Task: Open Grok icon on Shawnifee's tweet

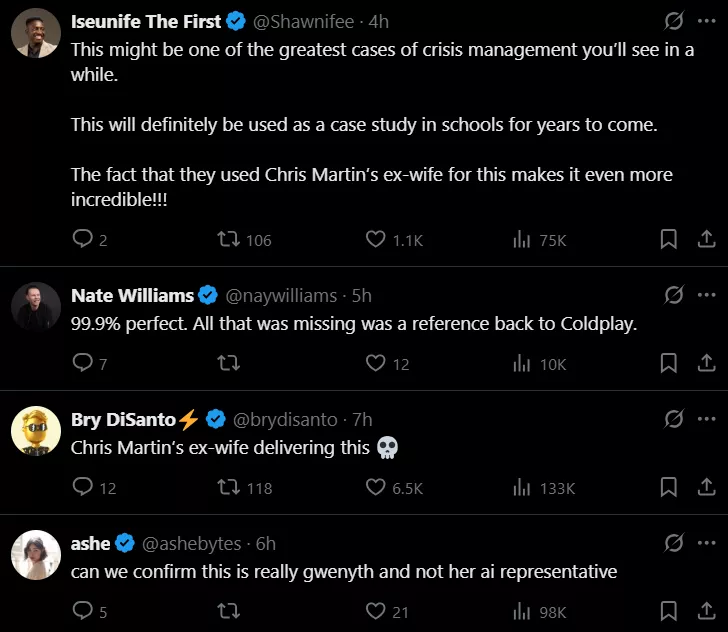Action: click(674, 21)
